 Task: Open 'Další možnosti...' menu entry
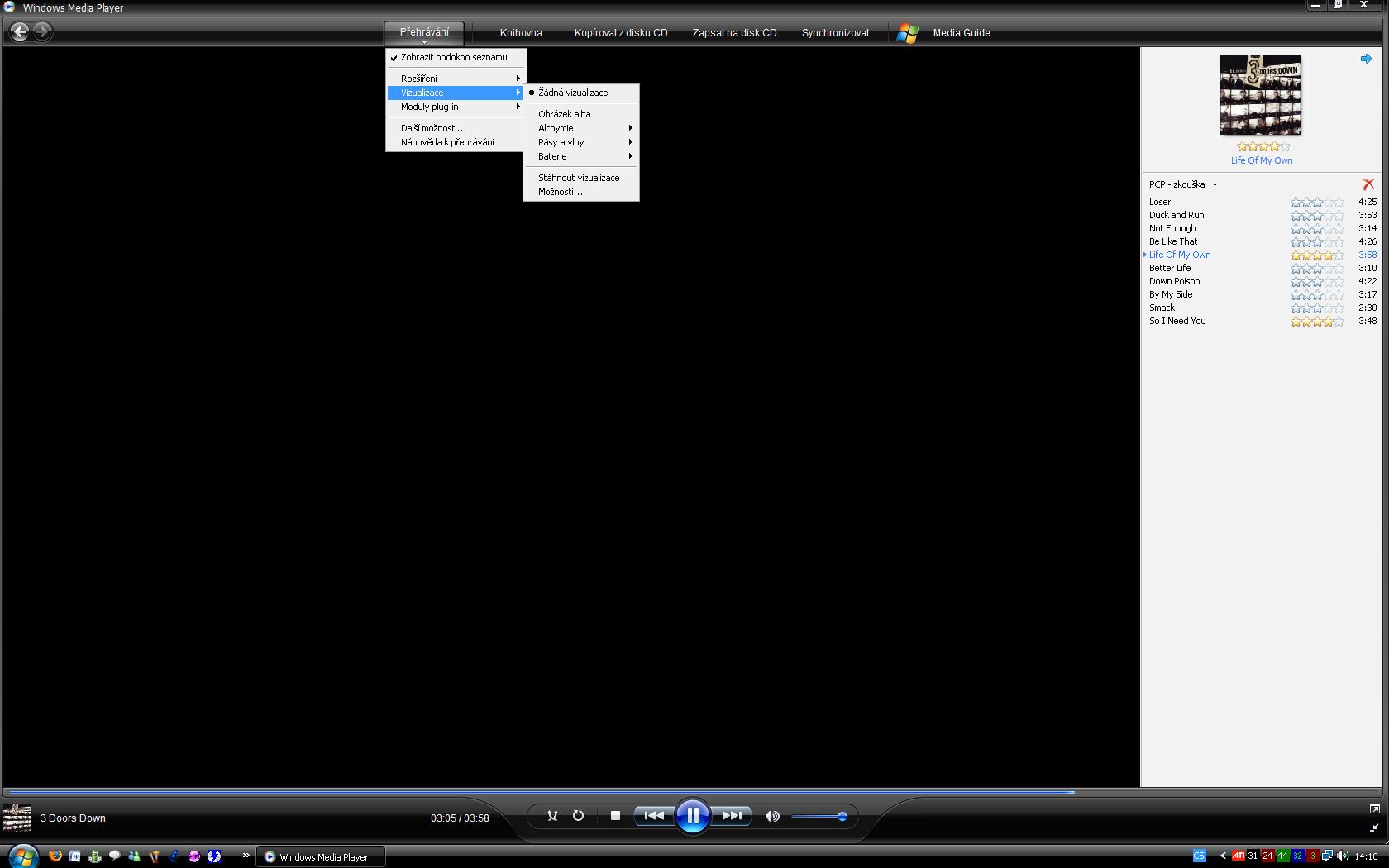456,128
